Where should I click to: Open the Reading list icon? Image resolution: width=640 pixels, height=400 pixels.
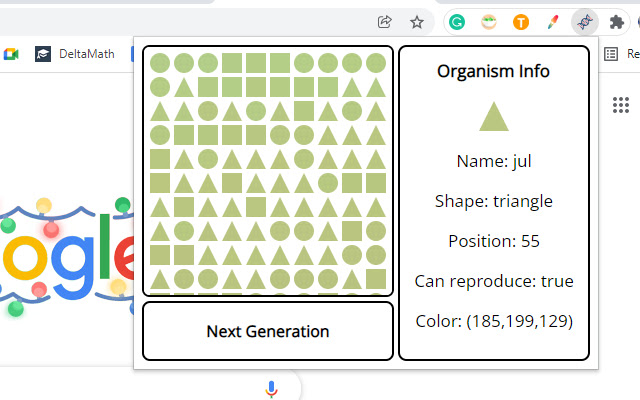(611, 54)
